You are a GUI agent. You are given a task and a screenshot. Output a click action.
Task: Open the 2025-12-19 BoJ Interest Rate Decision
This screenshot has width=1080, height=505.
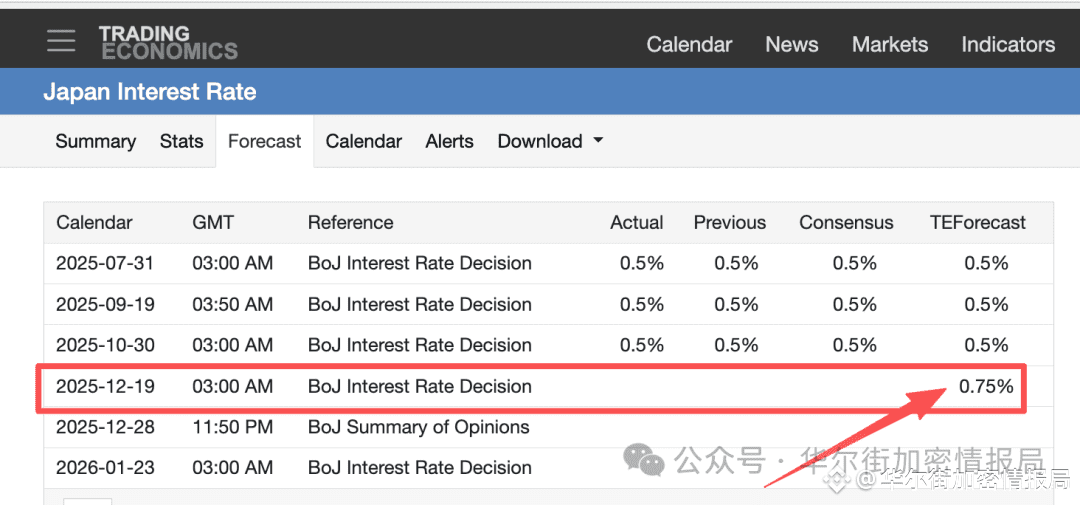[419, 386]
